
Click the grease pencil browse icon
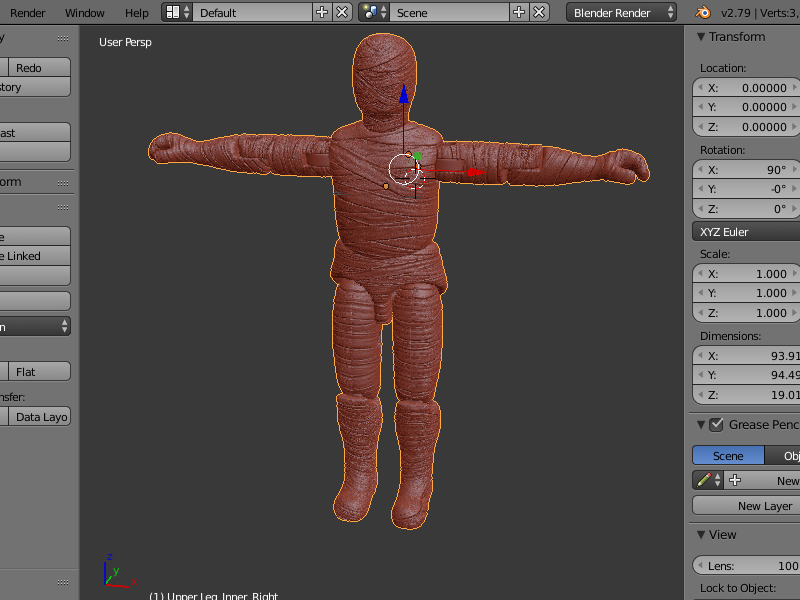[x=709, y=481]
